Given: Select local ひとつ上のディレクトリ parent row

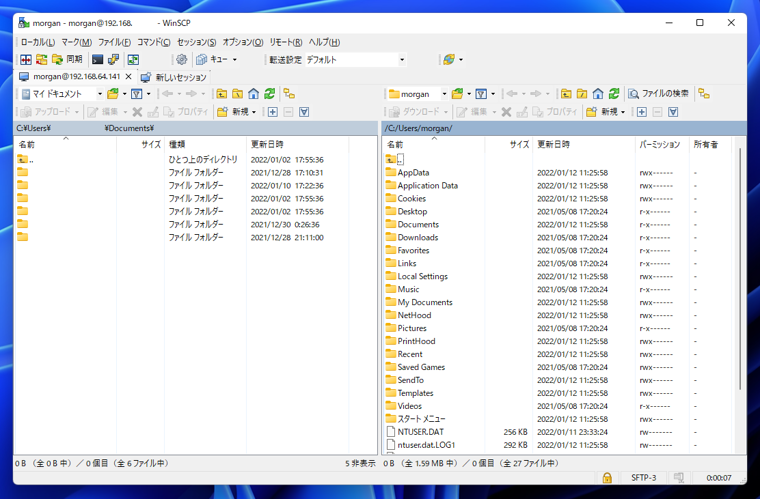Looking at the screenshot, I should [182, 159].
